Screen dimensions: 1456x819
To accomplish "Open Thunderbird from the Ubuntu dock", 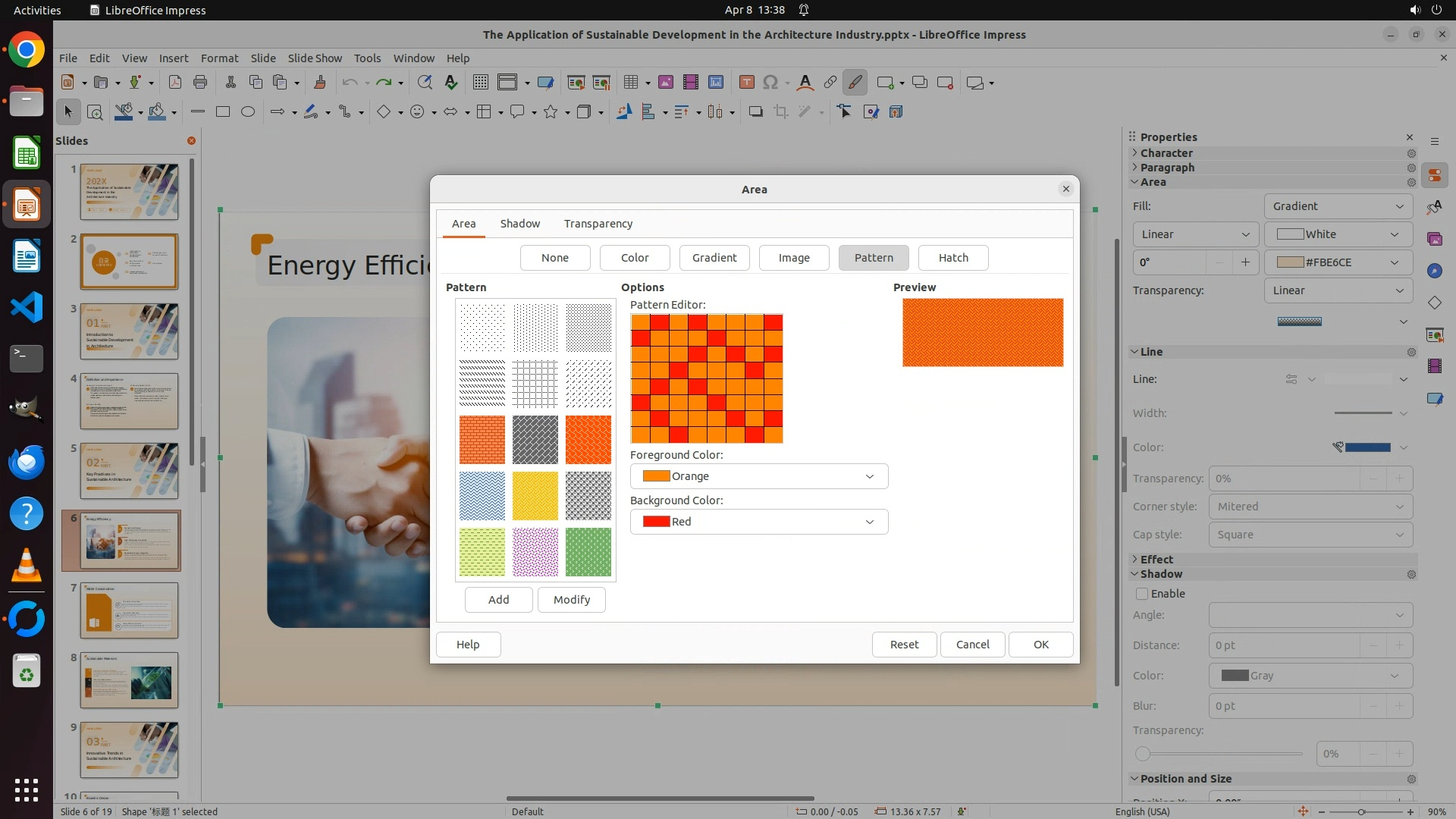I will 27,462.
